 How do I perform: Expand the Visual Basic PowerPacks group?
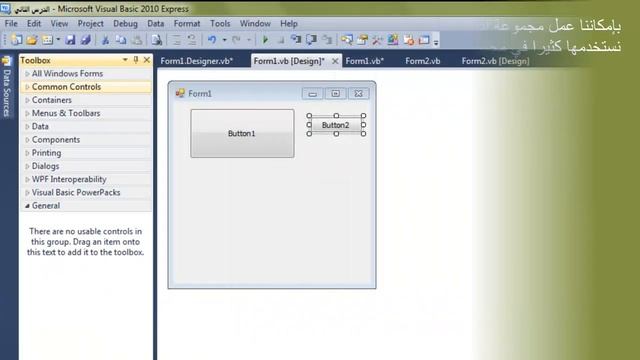(86, 192)
